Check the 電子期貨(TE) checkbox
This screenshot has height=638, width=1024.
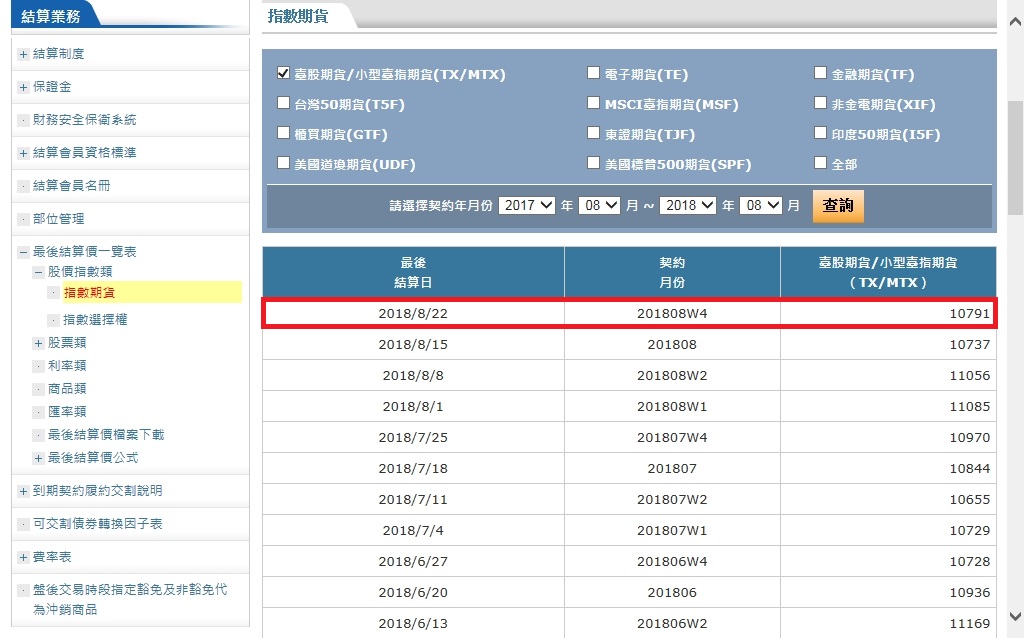click(x=593, y=73)
